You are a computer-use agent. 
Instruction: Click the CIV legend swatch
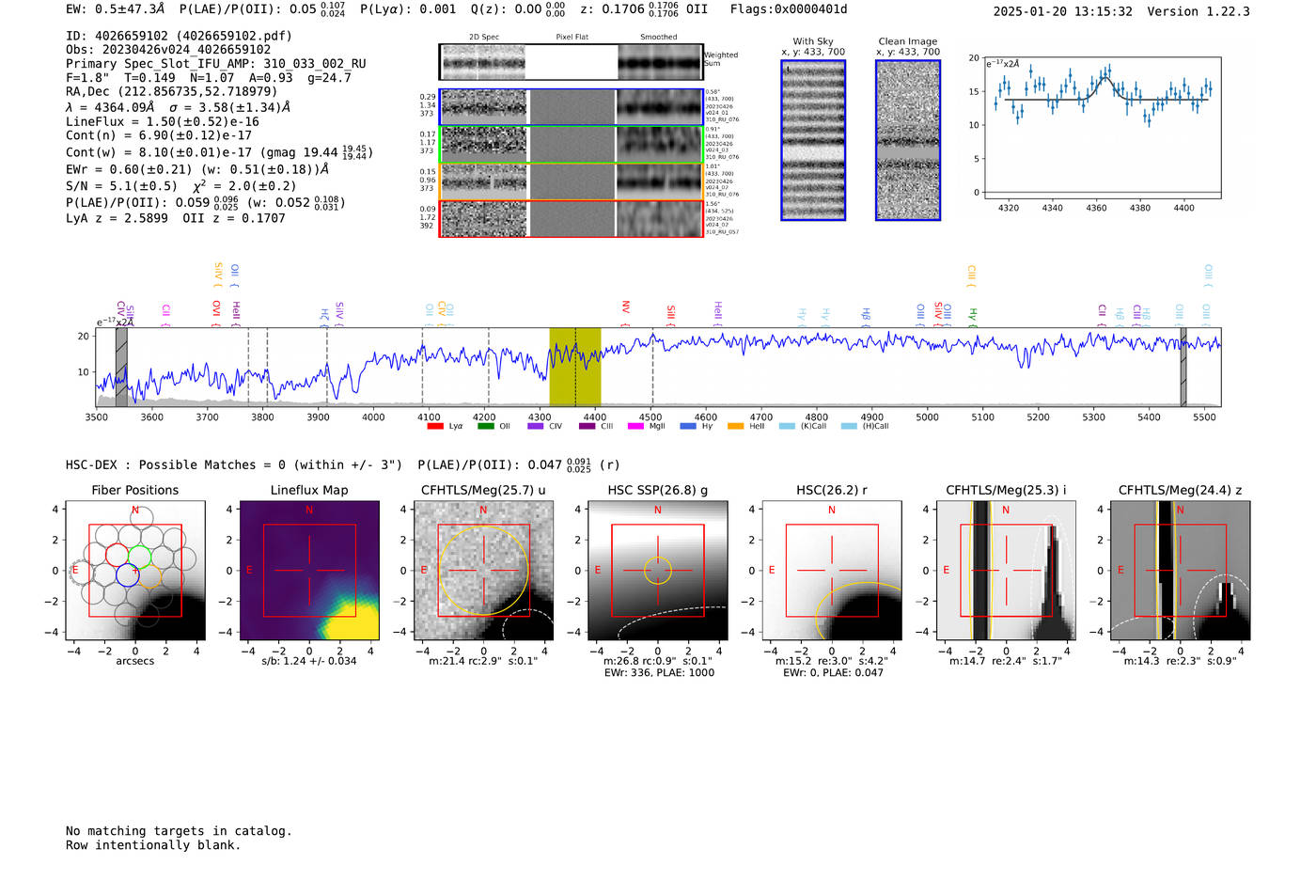pos(536,426)
